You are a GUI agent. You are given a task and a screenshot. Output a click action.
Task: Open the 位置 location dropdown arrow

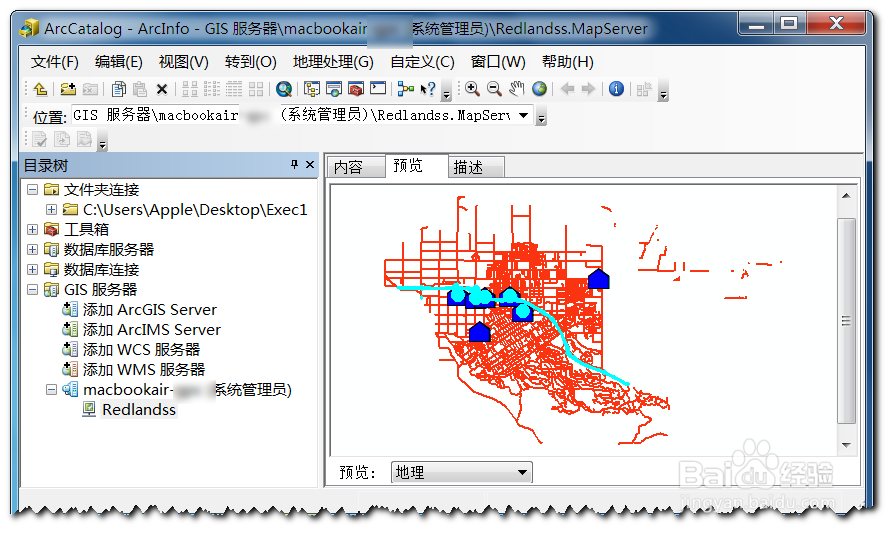pos(523,115)
